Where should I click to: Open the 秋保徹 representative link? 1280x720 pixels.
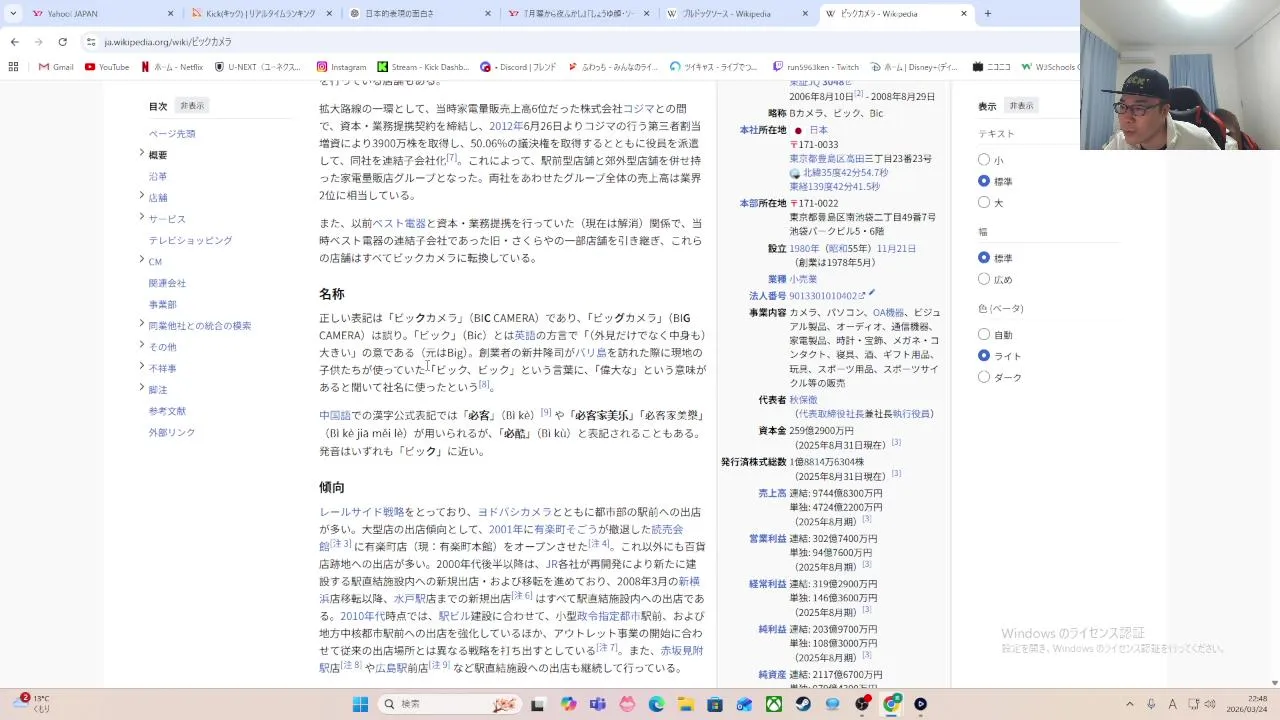point(803,399)
